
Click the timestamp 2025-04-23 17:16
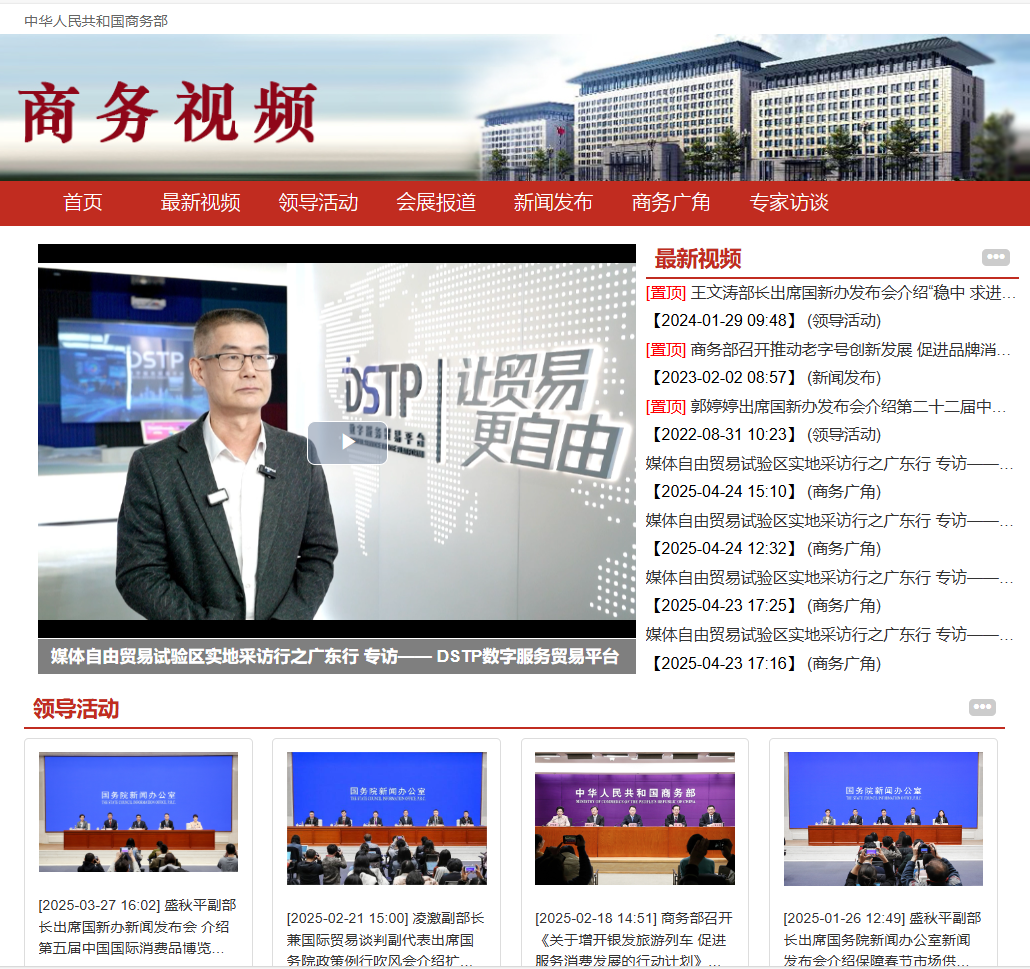click(723, 664)
